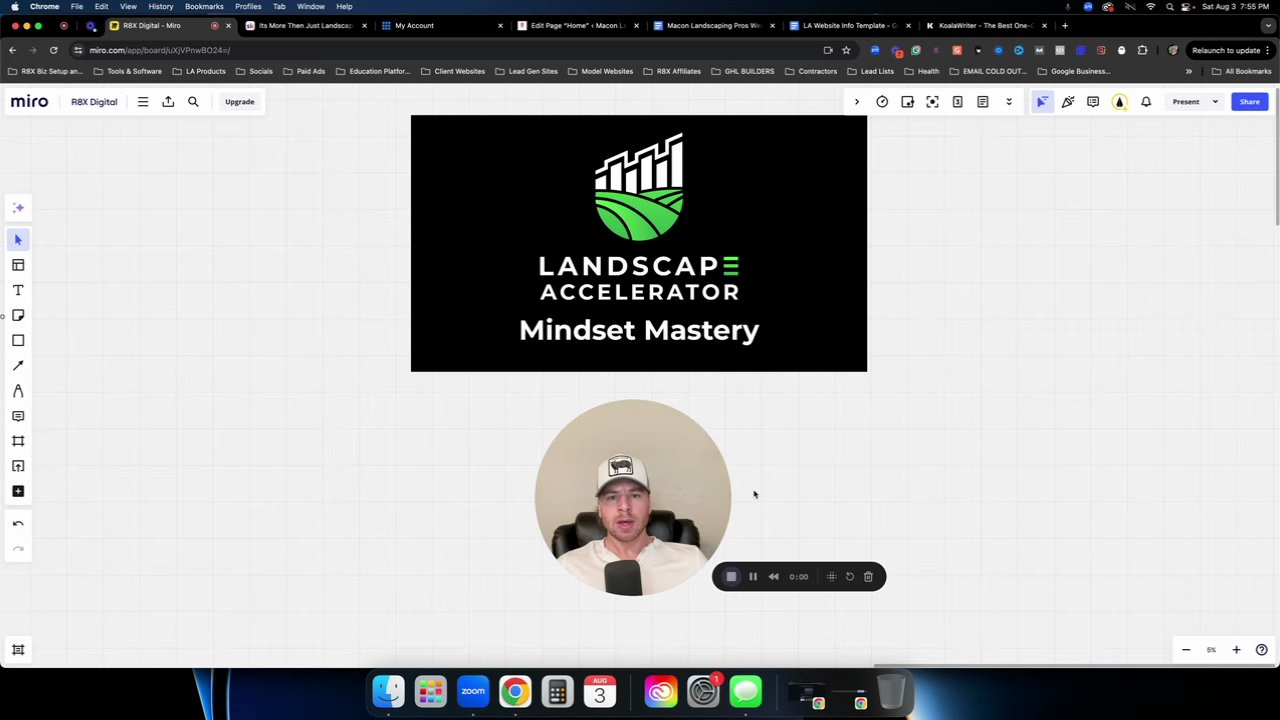This screenshot has width=1280, height=720.
Task: Delete the recording with the trash icon
Action: point(868,576)
